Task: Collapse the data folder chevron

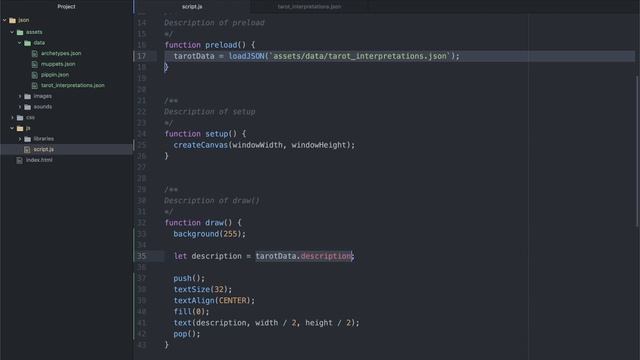Action: click(19, 42)
